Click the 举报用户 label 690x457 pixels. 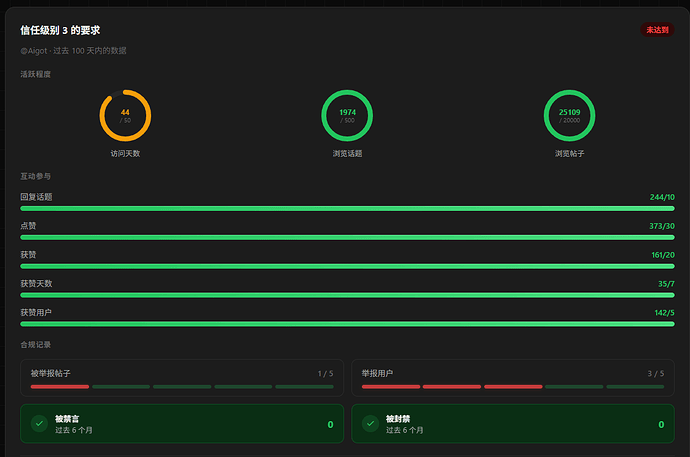378,373
